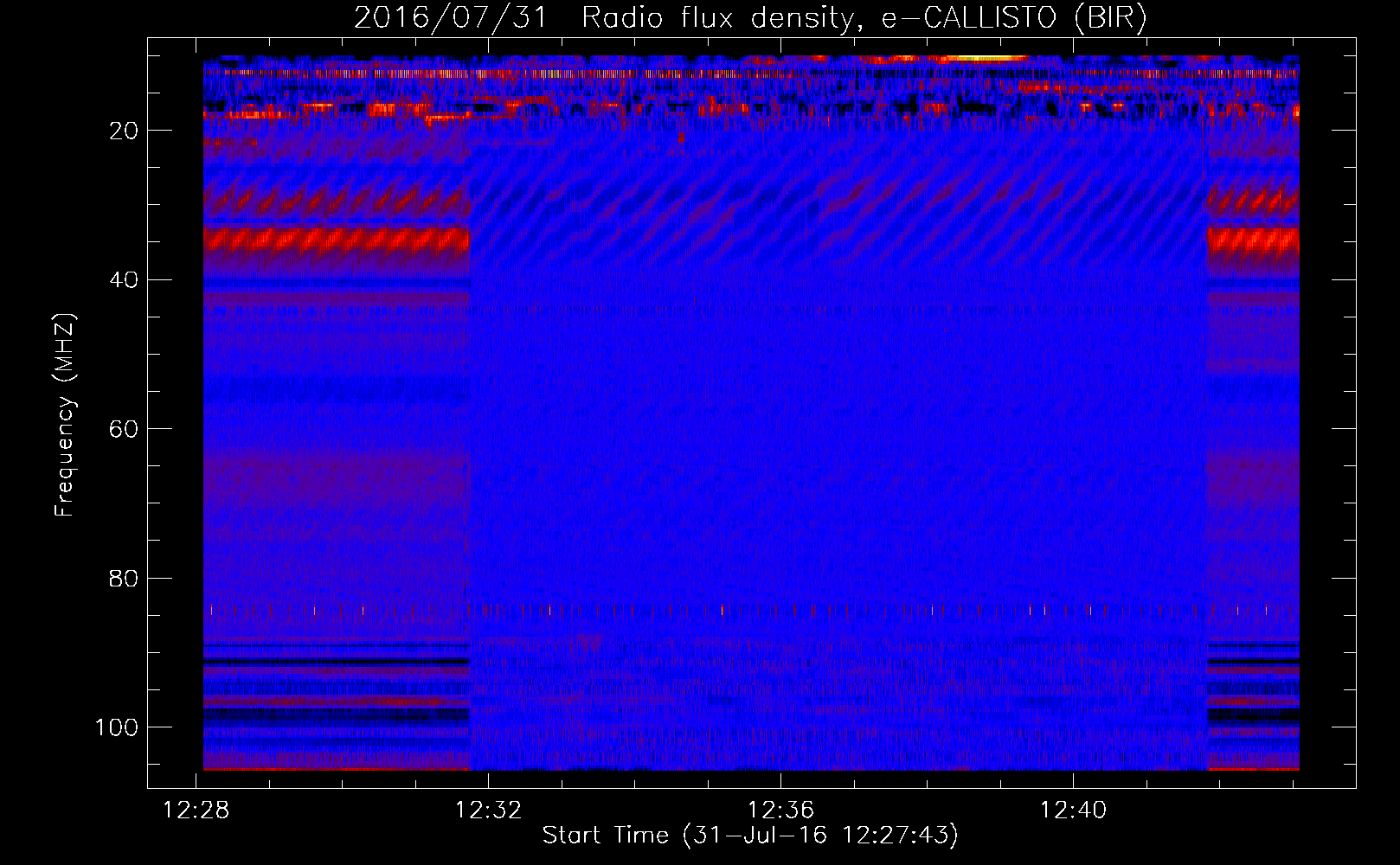Click the "Frequency (MHZ)" axis label

pos(65,414)
